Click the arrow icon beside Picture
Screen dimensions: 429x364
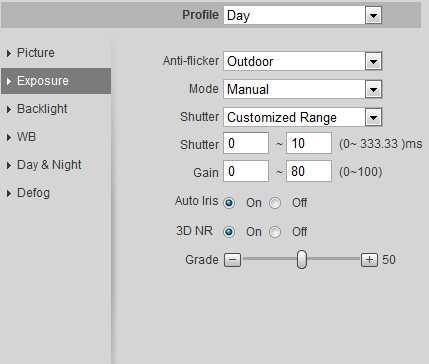click(9, 53)
